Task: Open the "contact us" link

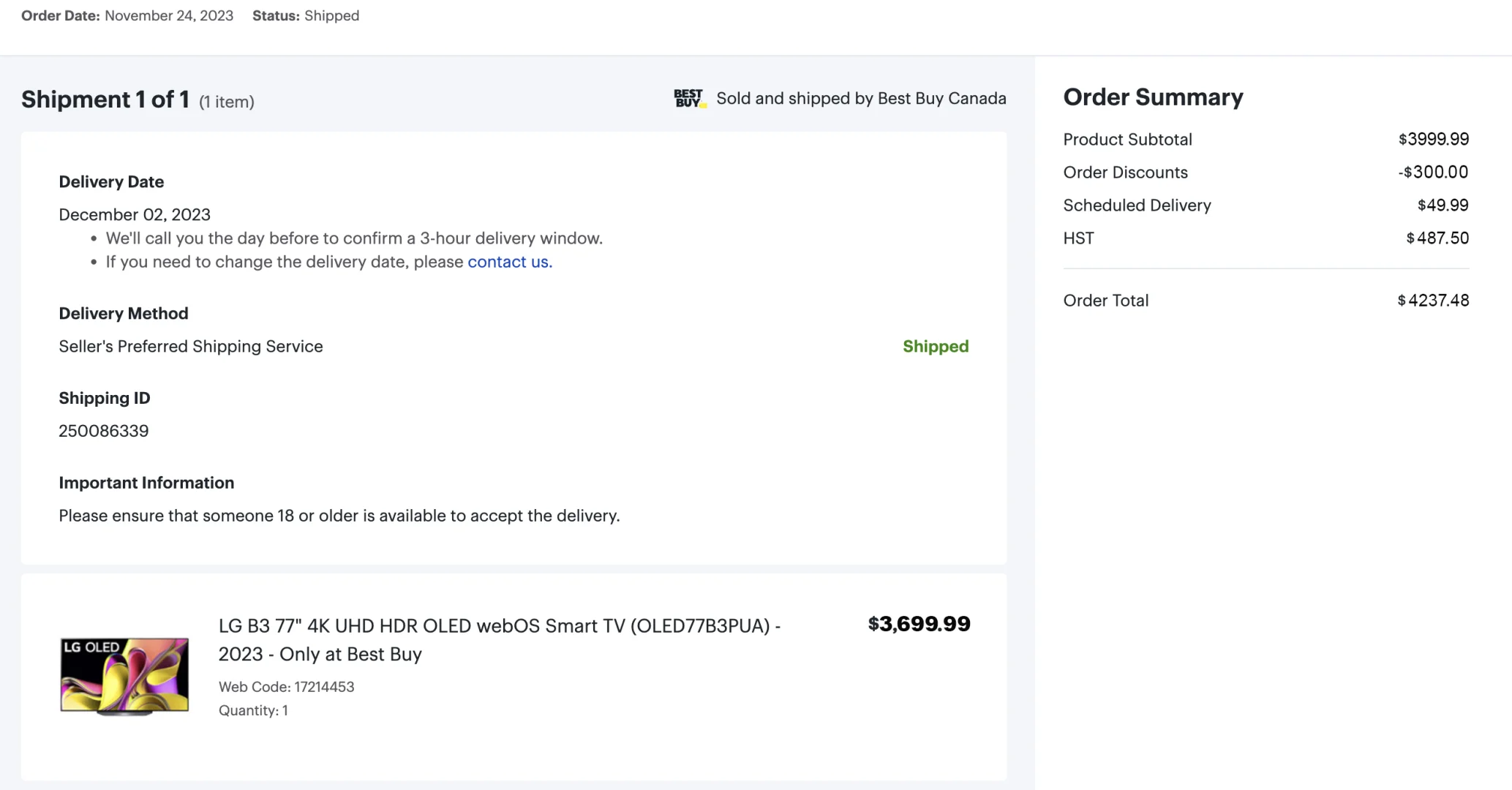Action: pyautogui.click(x=509, y=262)
